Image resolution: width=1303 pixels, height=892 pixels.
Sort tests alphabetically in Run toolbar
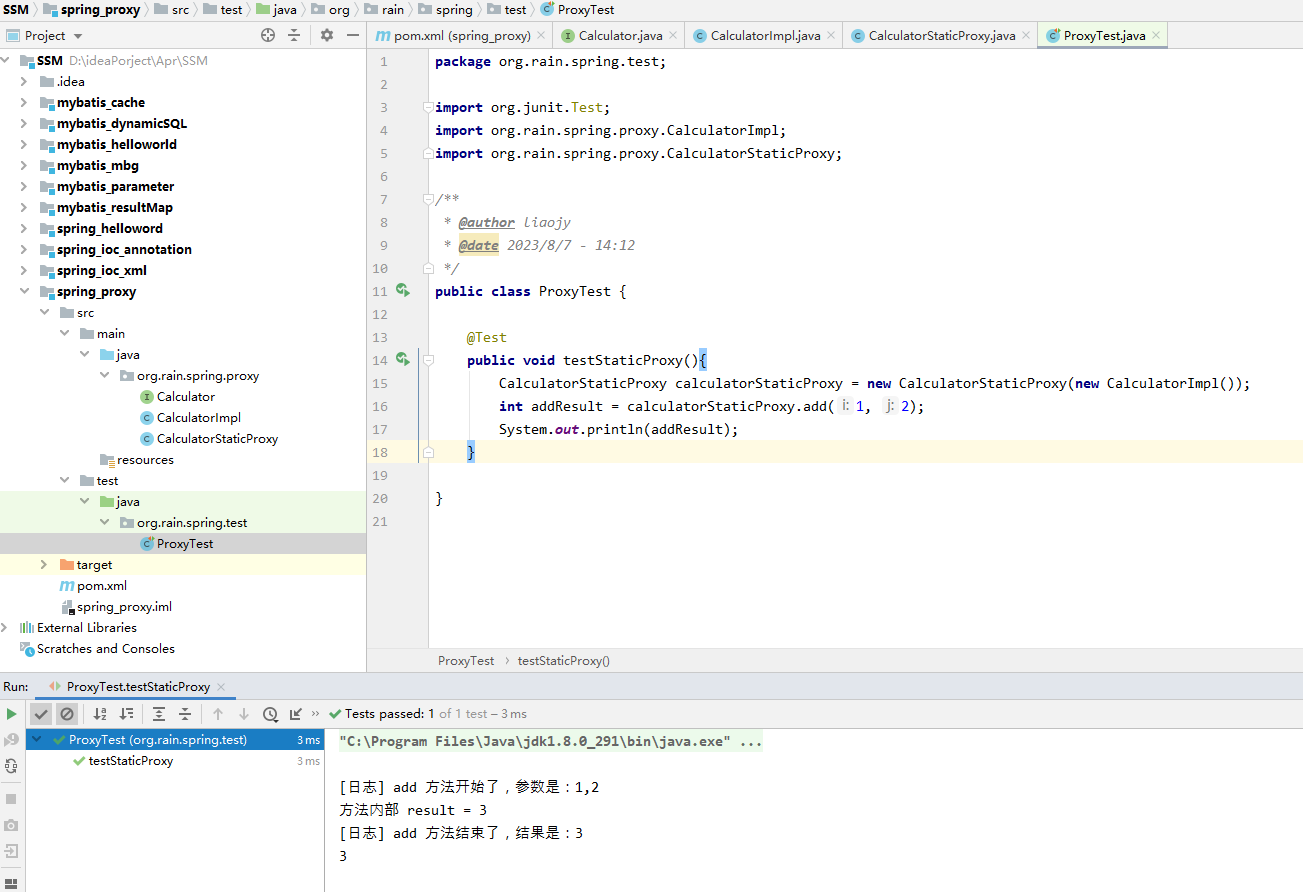pyautogui.click(x=100, y=714)
